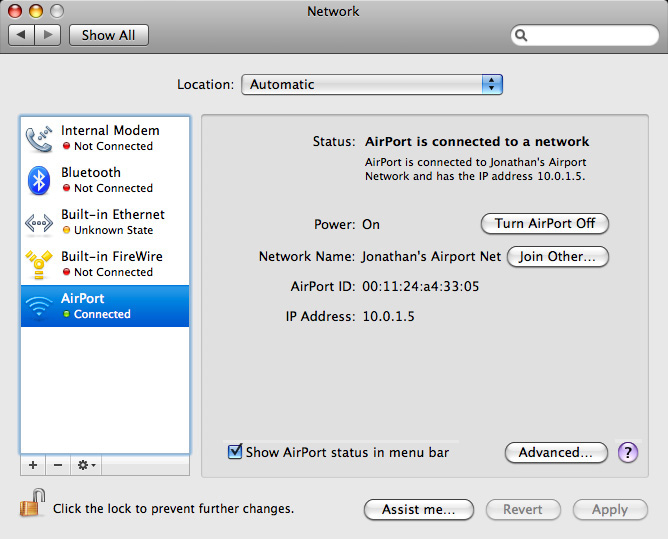Viewport: 668px width, 539px height.
Task: Focus the search input field
Action: click(x=584, y=35)
